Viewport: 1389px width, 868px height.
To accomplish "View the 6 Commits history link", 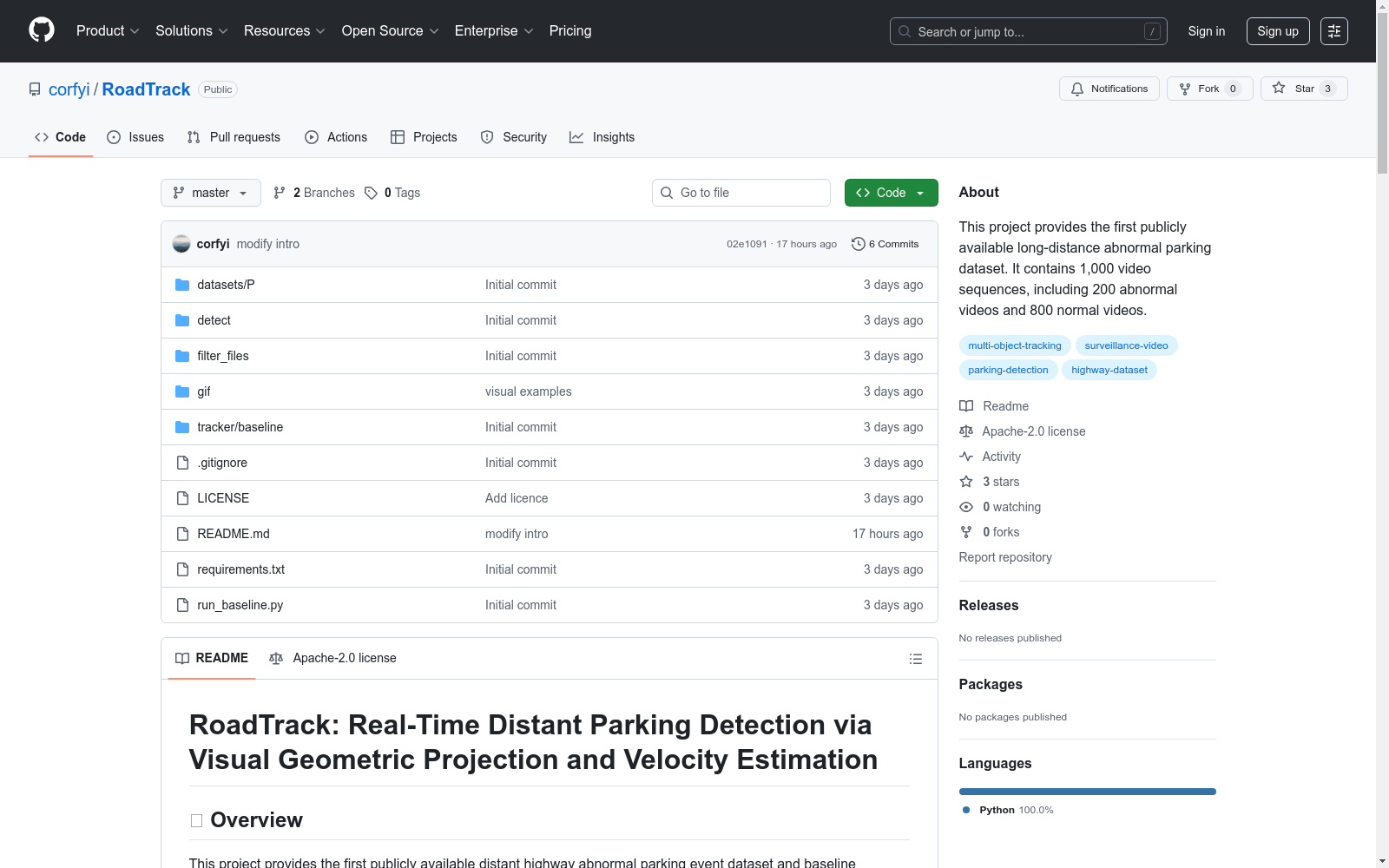I will (885, 244).
